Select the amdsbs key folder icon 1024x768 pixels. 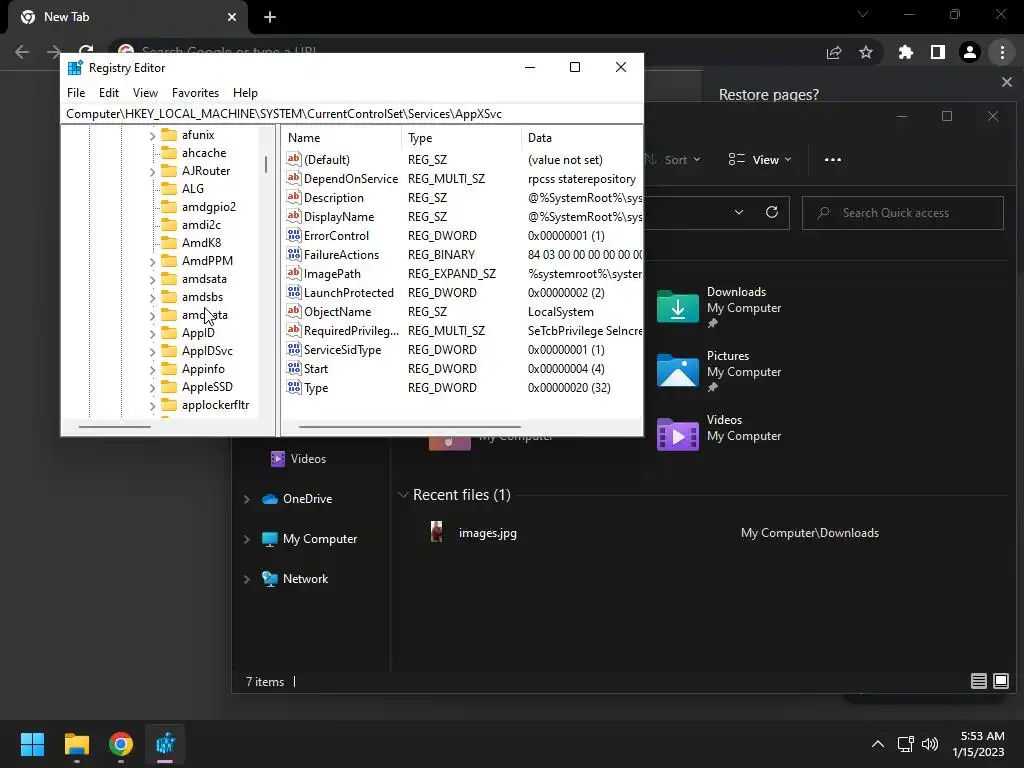(x=169, y=297)
